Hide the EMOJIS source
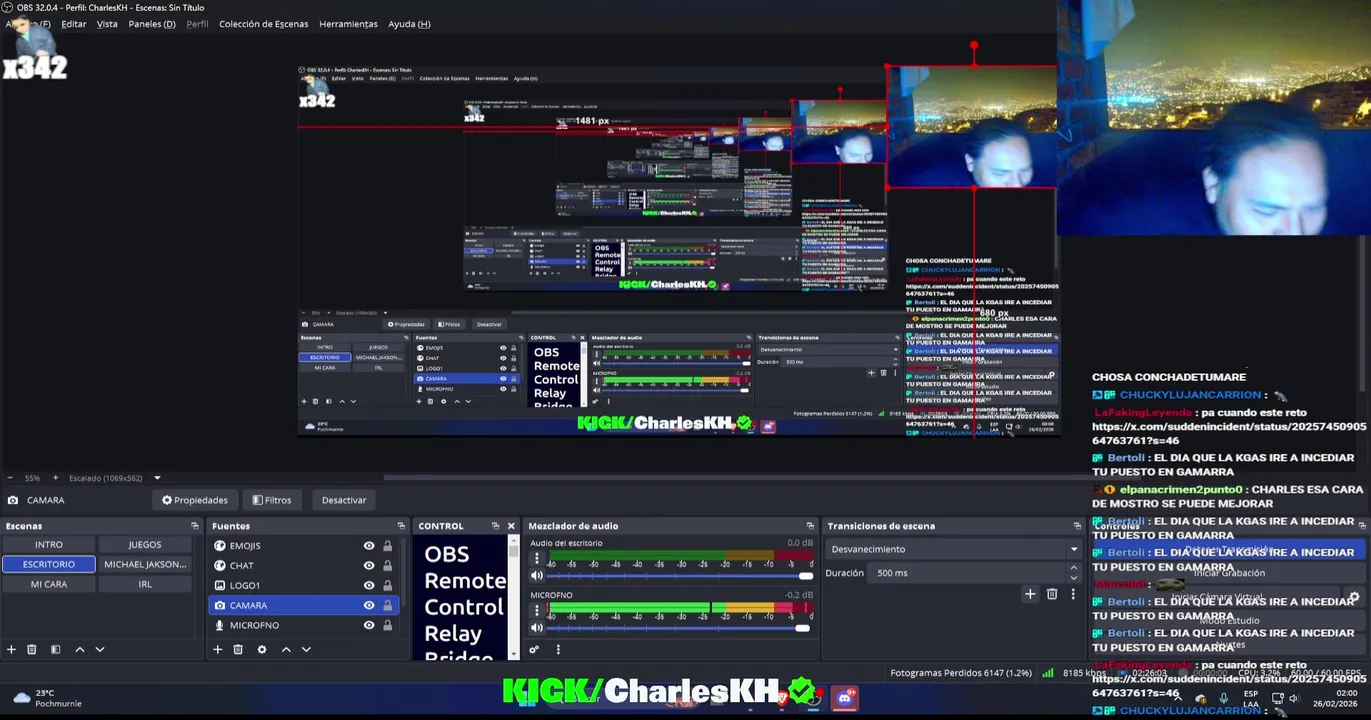The height and width of the screenshot is (720, 1371). [x=369, y=546]
